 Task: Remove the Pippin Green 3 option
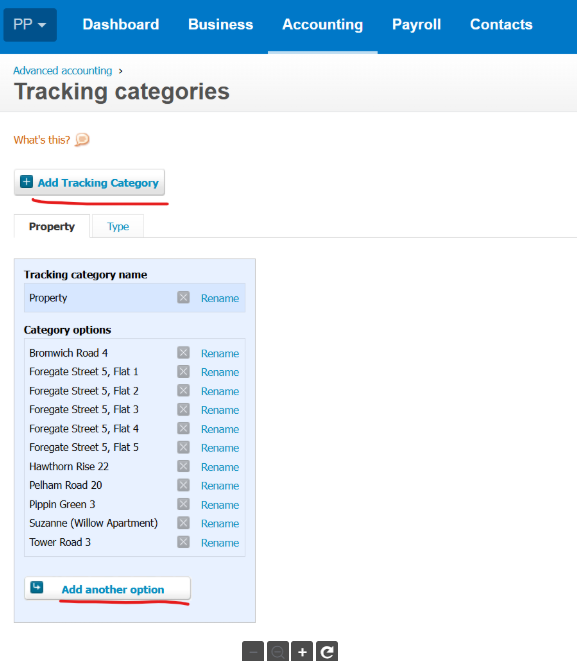click(183, 504)
